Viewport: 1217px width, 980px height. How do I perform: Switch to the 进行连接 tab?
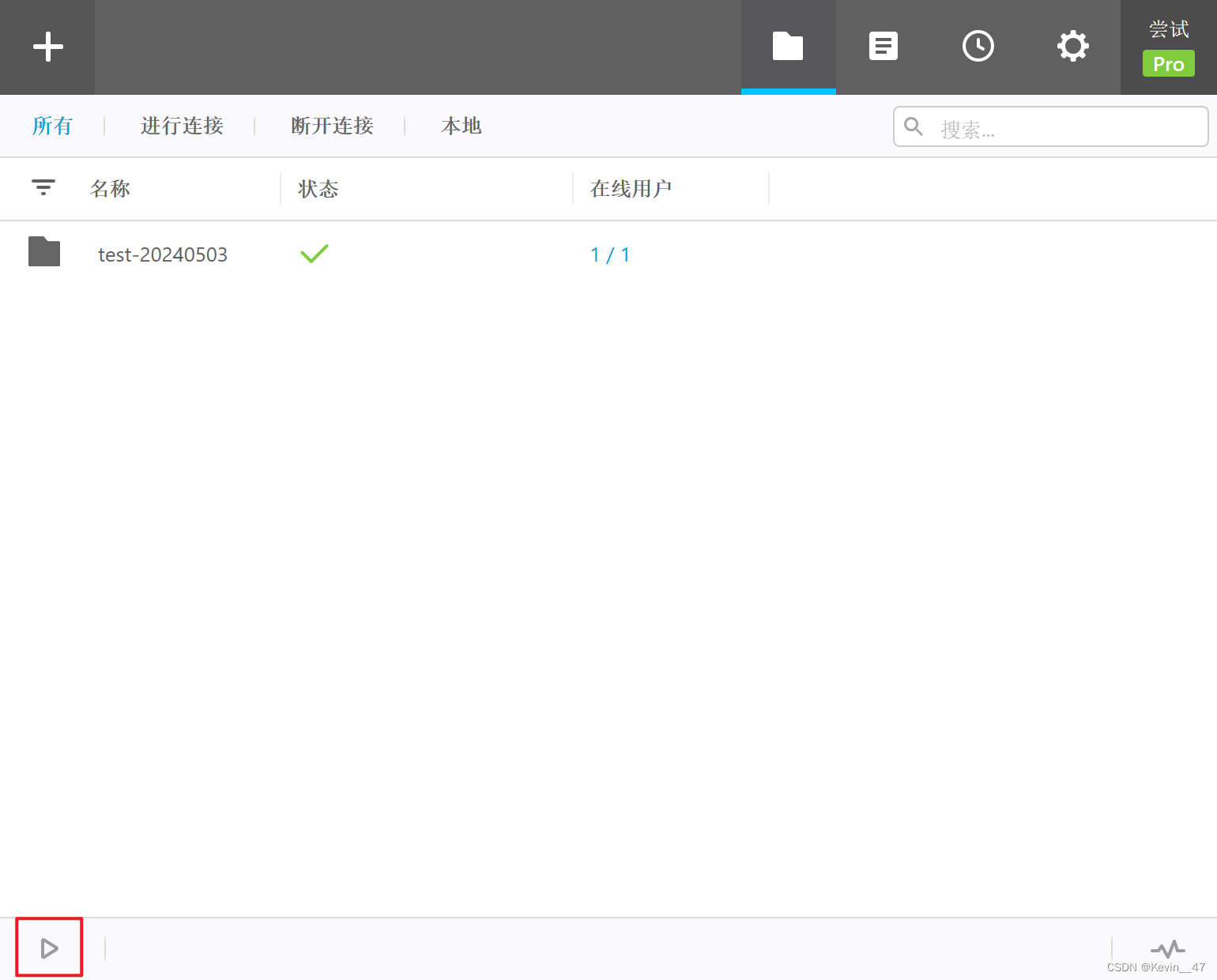coord(182,126)
